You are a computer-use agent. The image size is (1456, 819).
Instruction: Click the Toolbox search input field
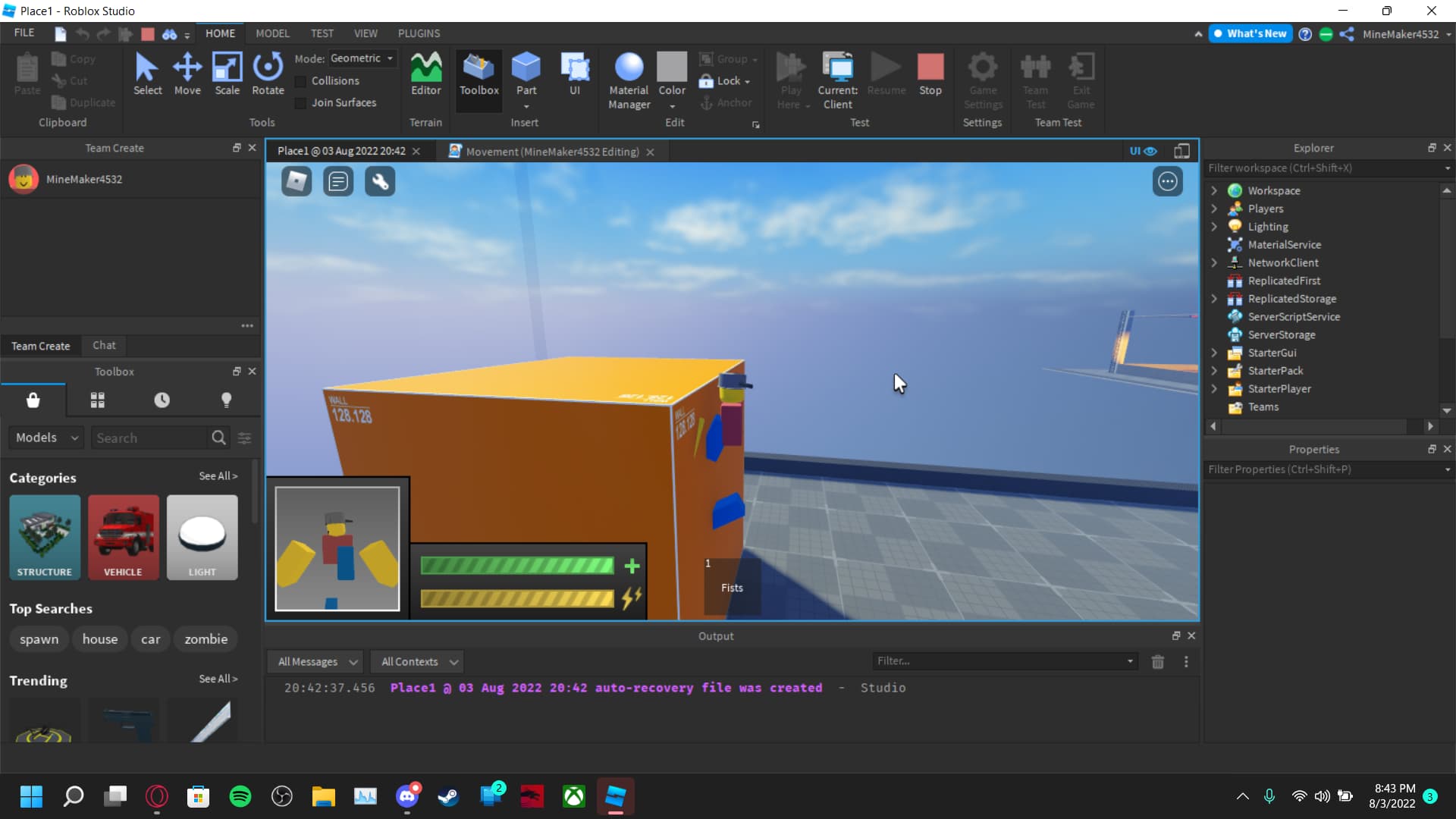[149, 438]
